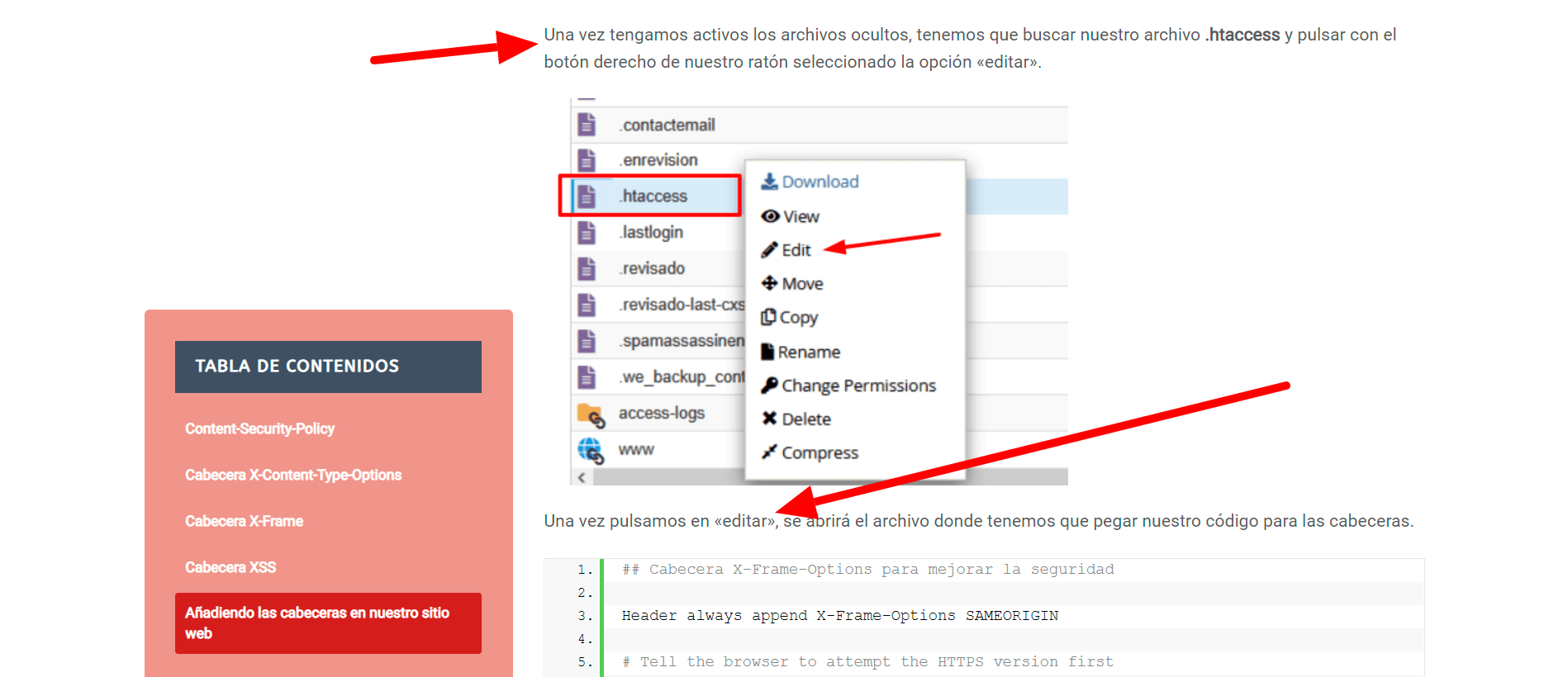The width and height of the screenshot is (1568, 677).
Task: Click the www globe icon
Action: coord(591,450)
